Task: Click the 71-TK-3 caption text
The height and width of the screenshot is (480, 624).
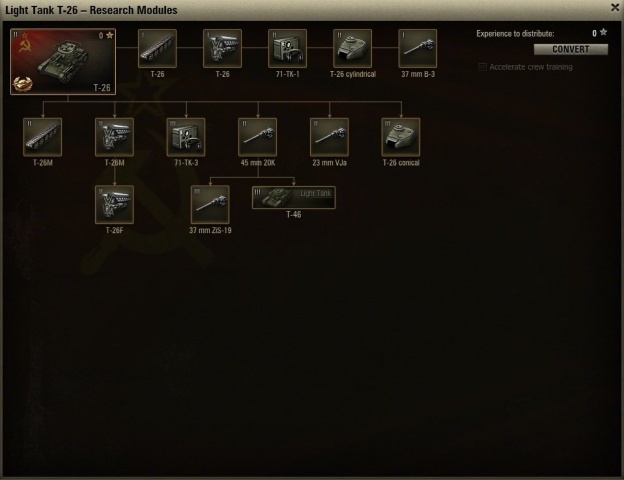Action: click(x=186, y=163)
